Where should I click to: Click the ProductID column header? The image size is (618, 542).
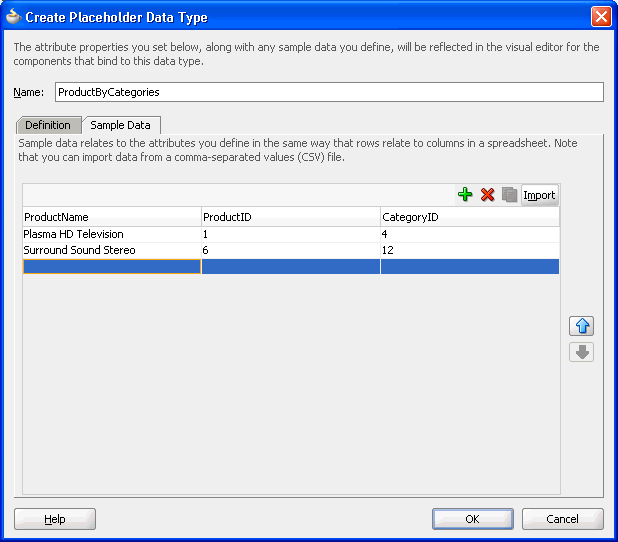(291, 217)
